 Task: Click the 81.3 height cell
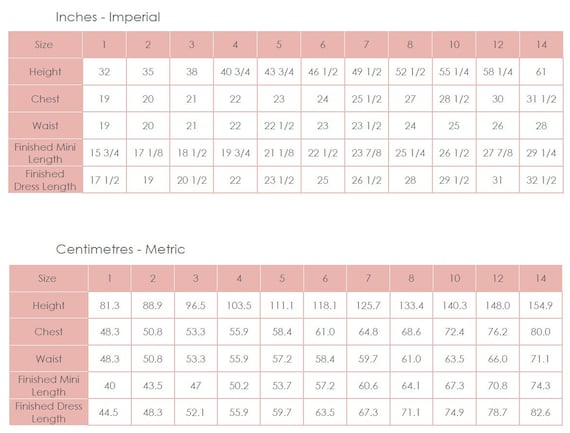pos(109,305)
